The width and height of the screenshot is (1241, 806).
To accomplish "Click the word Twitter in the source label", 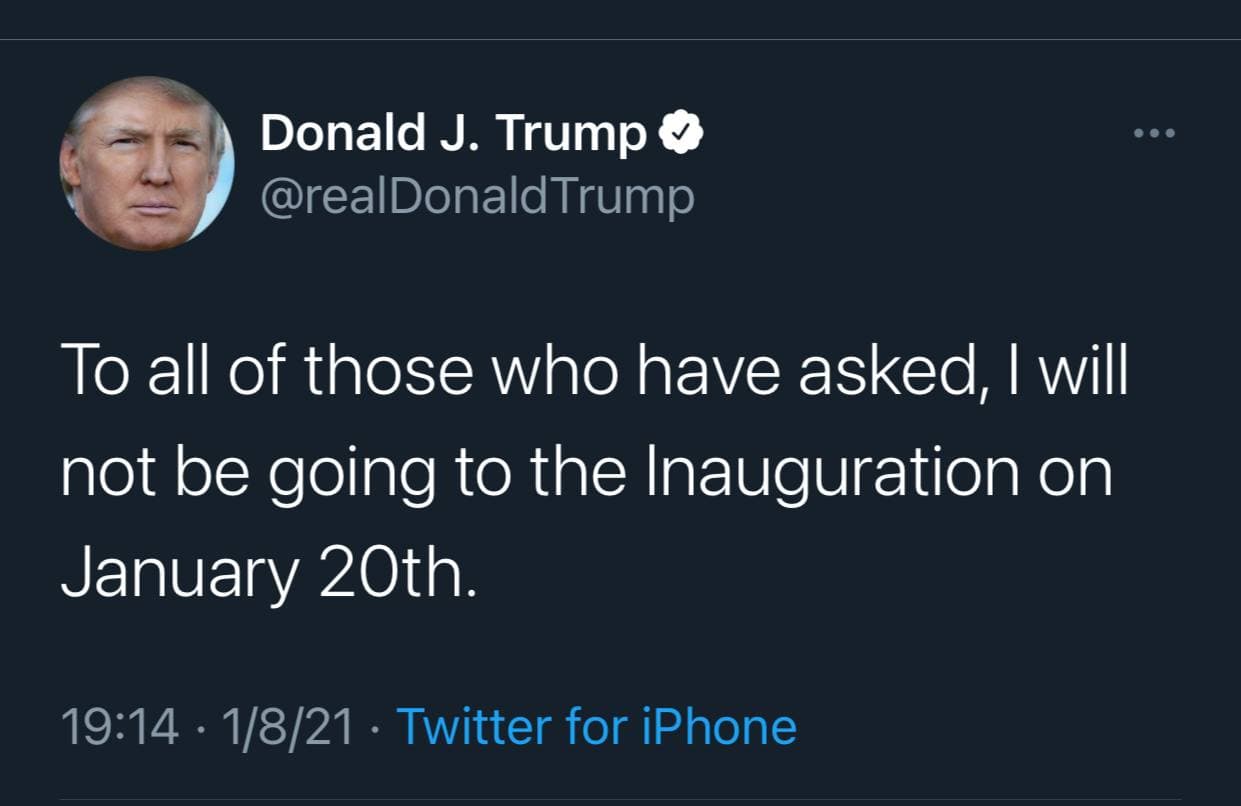I will pyautogui.click(x=475, y=727).
